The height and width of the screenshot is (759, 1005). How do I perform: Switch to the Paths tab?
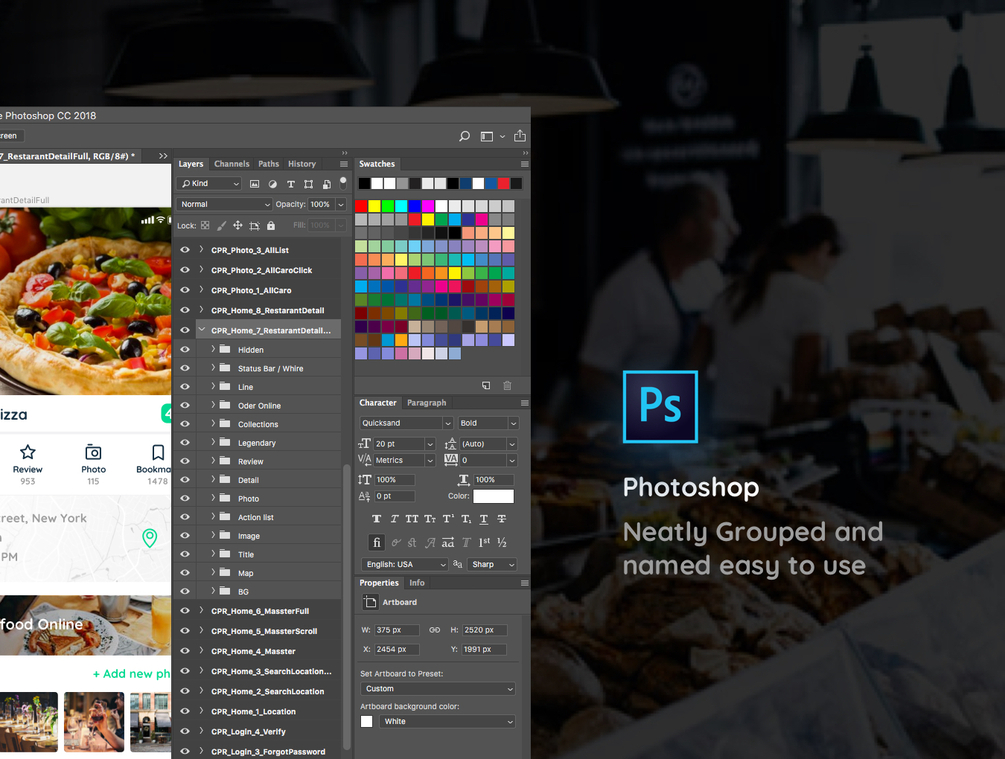[x=269, y=164]
